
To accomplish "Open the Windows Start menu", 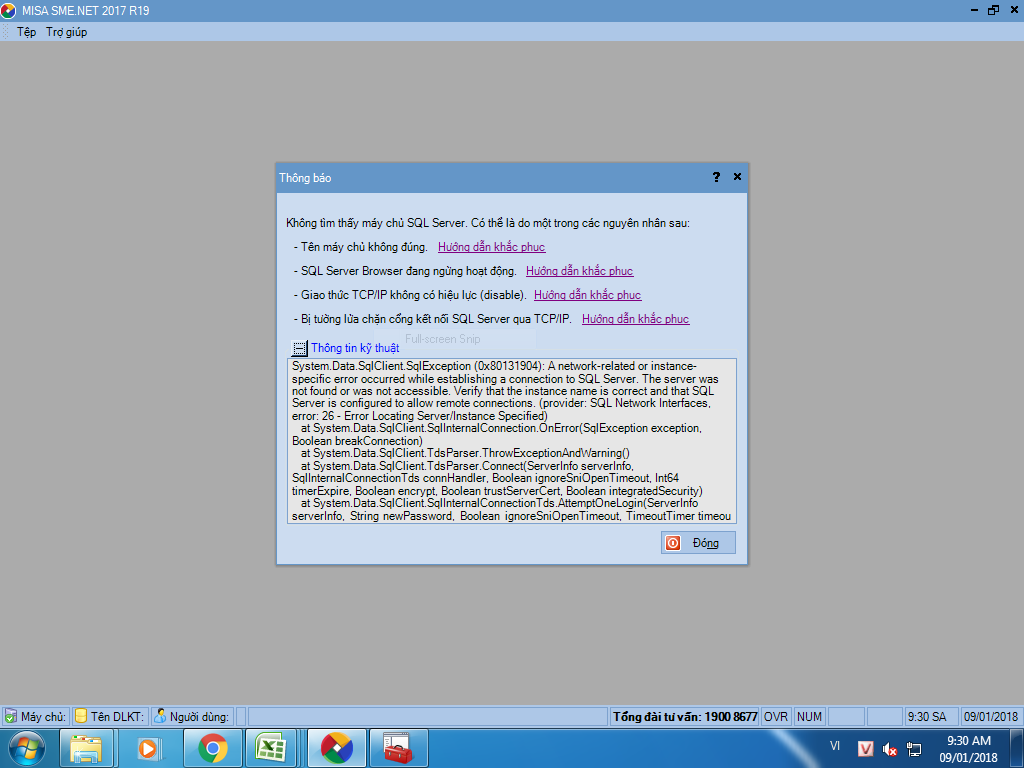I will click(27, 748).
